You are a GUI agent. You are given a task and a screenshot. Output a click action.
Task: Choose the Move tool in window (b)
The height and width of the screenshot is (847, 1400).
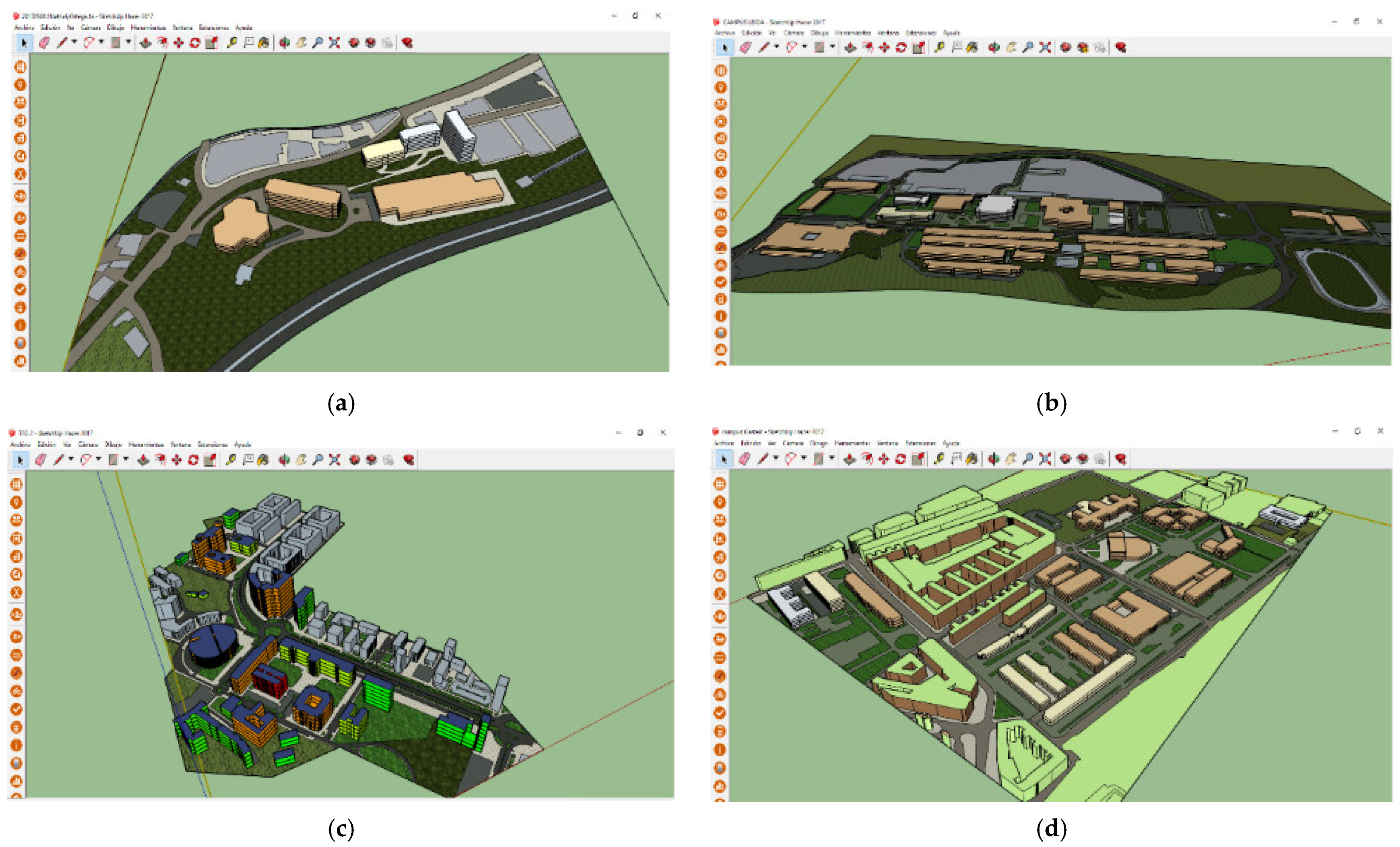(884, 48)
